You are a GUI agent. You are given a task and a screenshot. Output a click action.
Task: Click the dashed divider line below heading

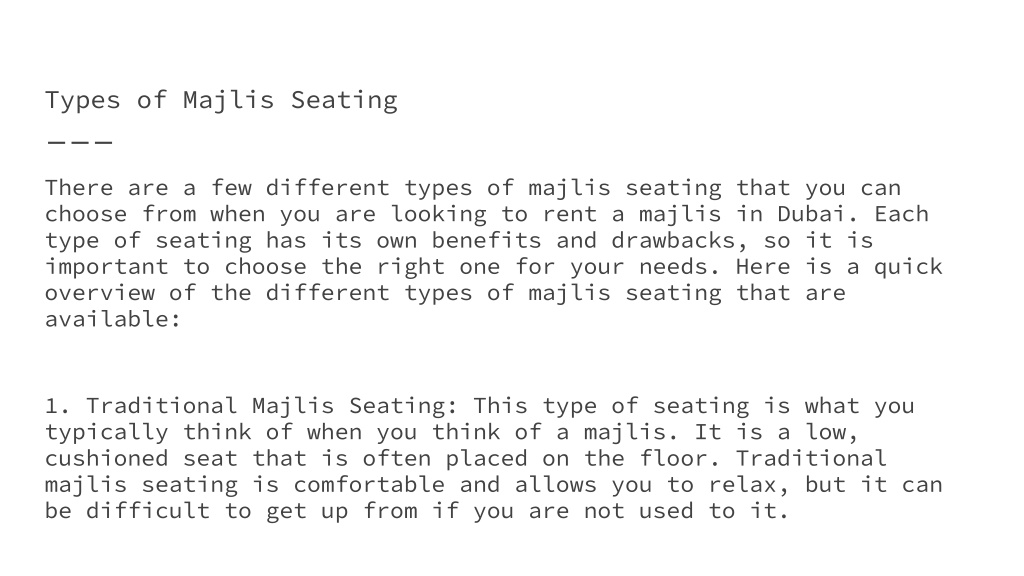pos(80,142)
